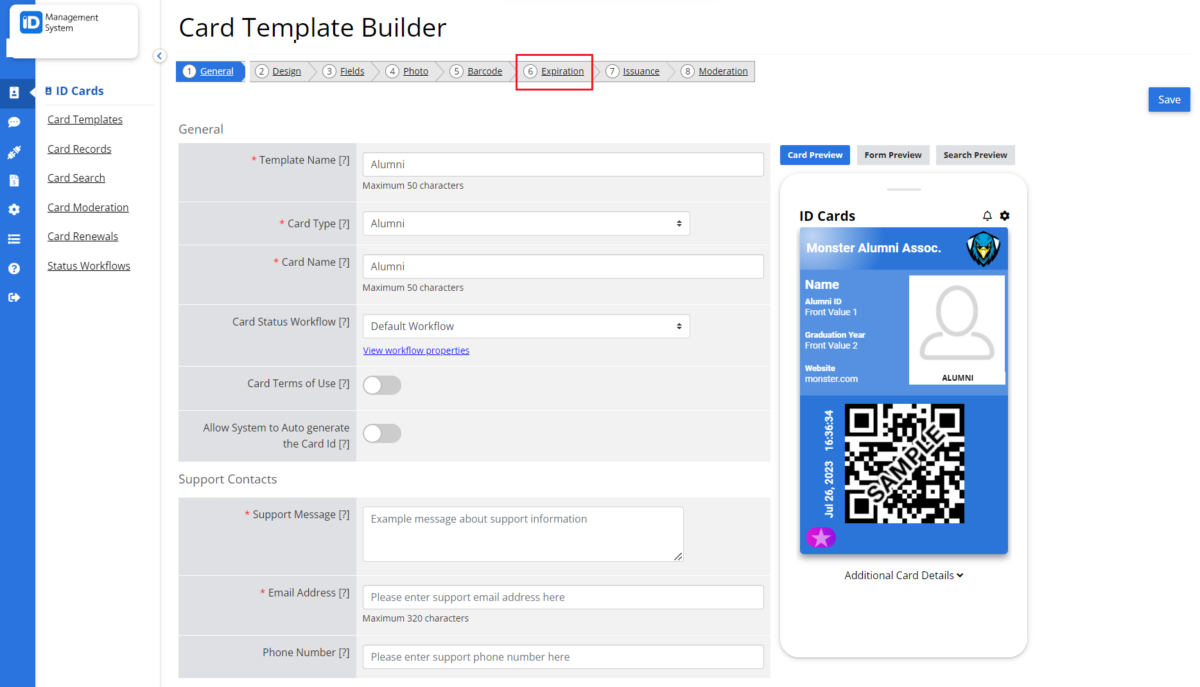Open the help question mark icon
1200x687 pixels.
[15, 267]
